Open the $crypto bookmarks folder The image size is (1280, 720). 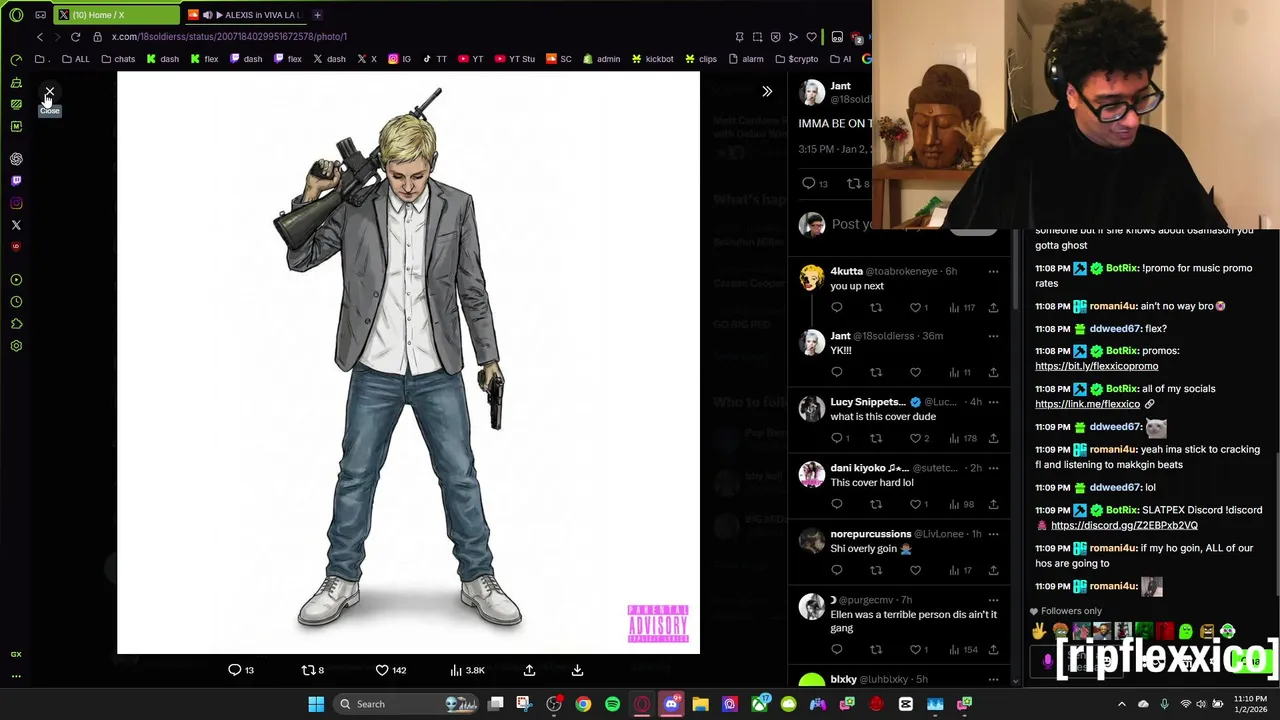tap(796, 59)
